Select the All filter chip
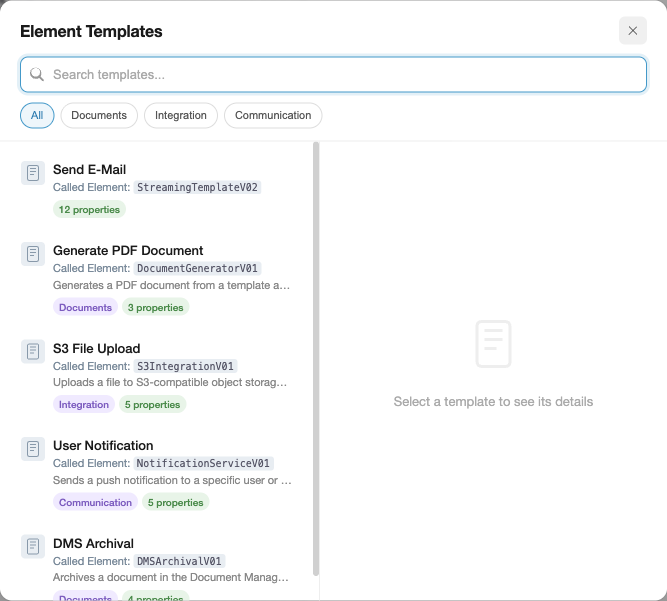Screen dimensions: 667x601 tap(37, 115)
